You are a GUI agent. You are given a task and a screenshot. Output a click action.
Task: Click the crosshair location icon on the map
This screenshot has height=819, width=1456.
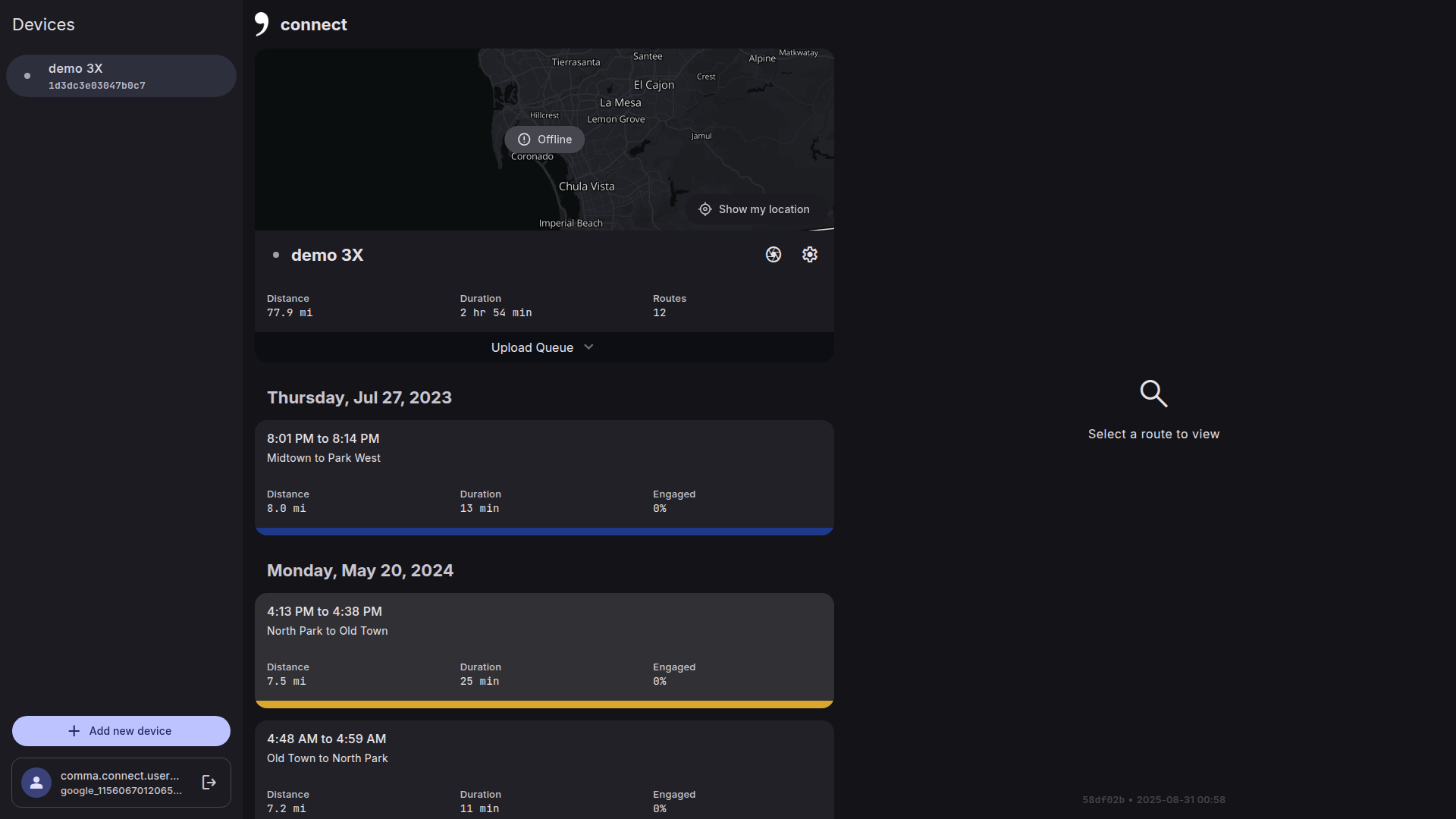tap(704, 209)
